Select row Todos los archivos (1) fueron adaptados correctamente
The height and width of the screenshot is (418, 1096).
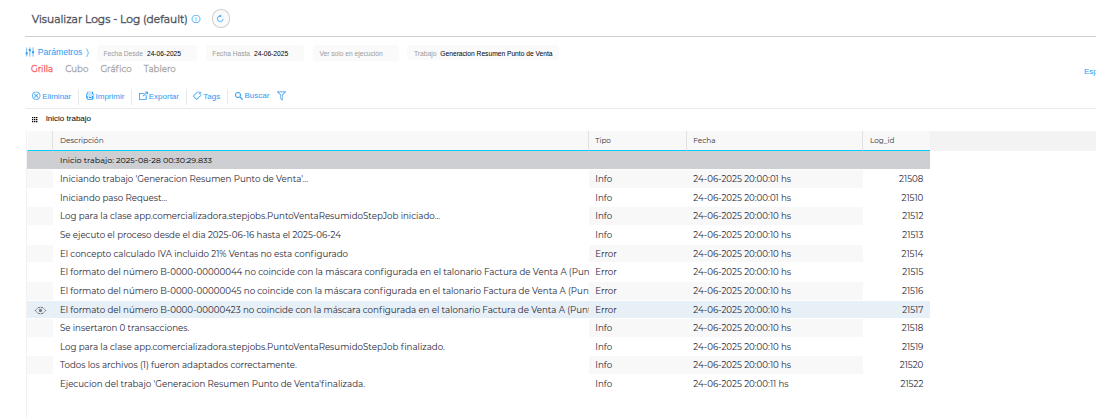click(x=478, y=365)
